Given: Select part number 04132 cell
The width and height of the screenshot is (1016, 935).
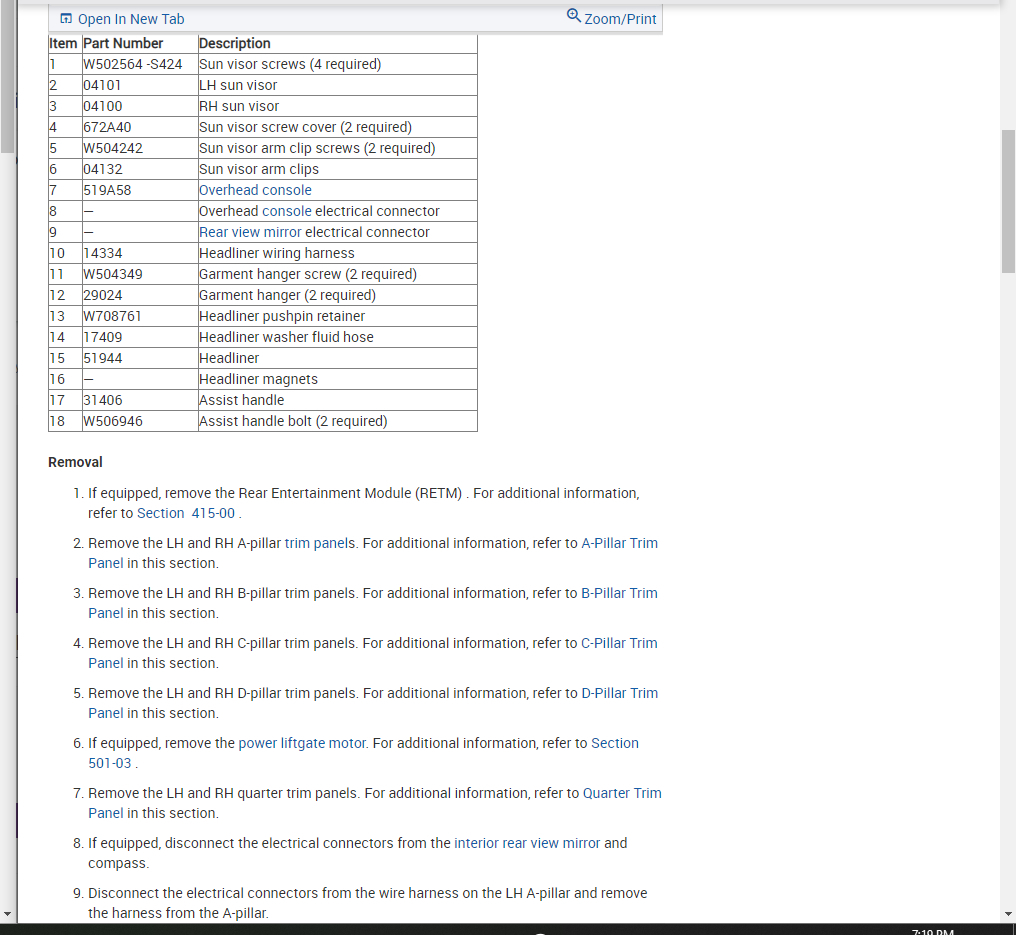Looking at the screenshot, I should (140, 169).
